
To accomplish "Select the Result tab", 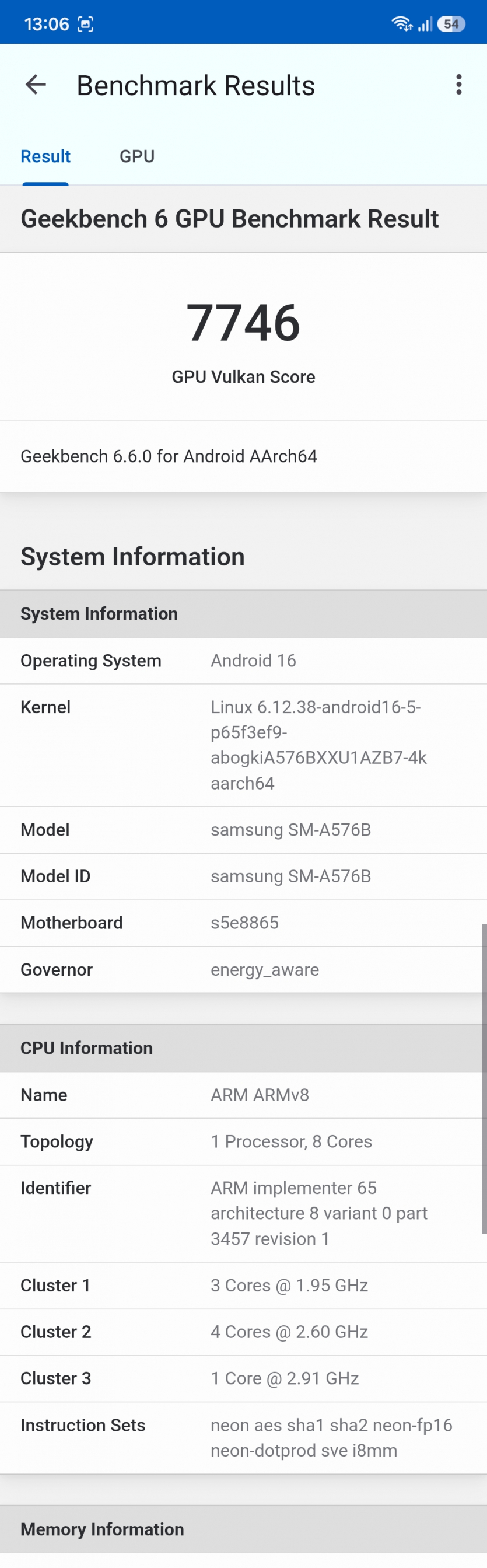I will pos(45,156).
